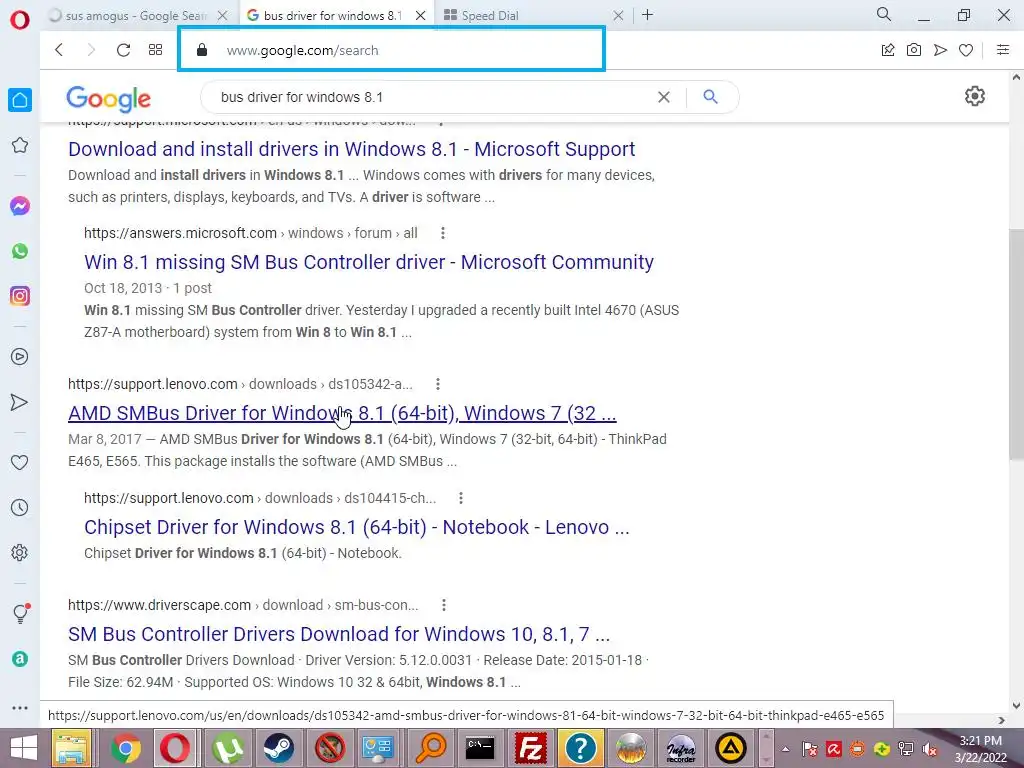Go back to previous page

[59, 50]
